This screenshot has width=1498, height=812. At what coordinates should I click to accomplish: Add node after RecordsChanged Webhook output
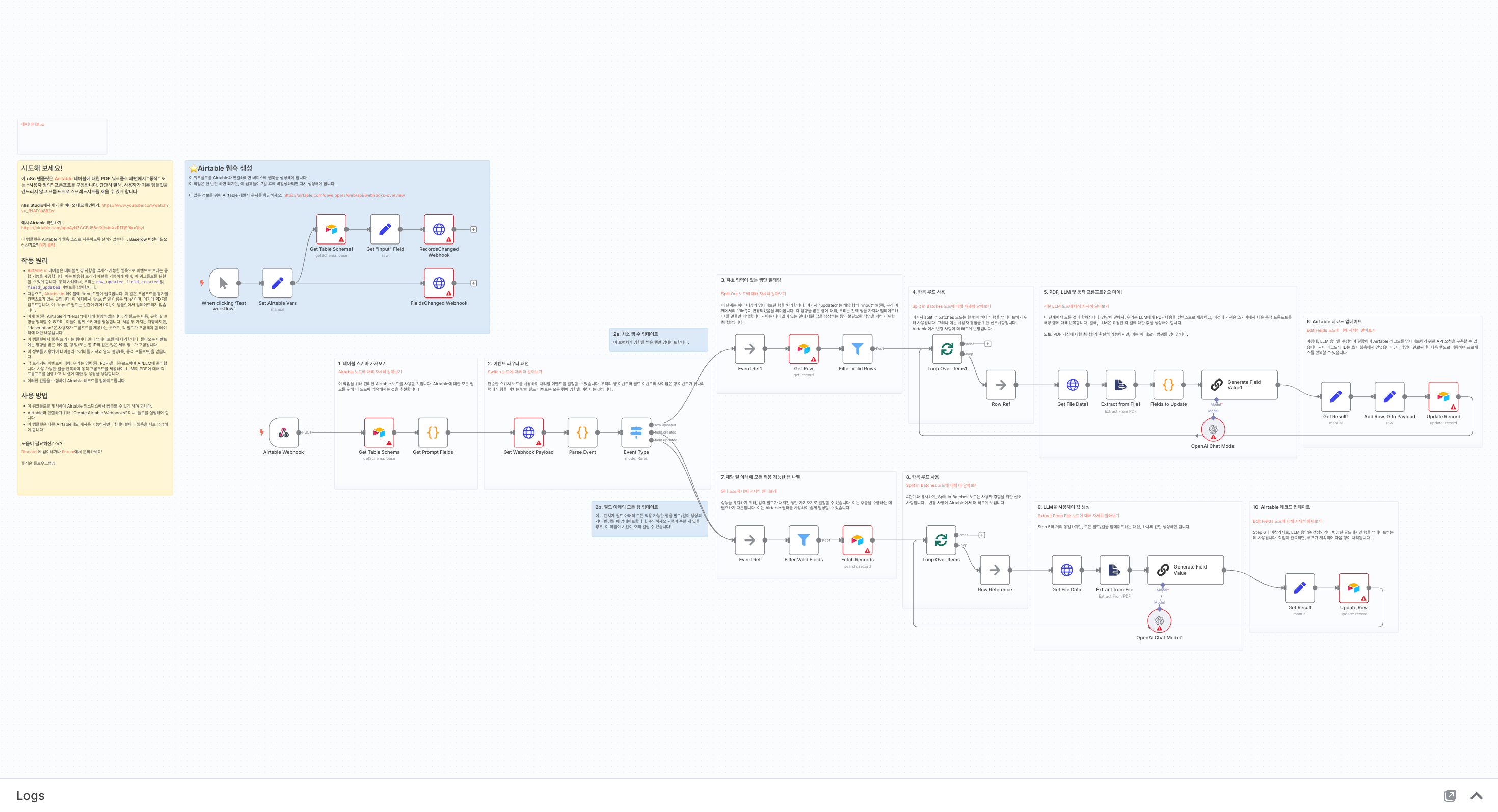point(474,229)
